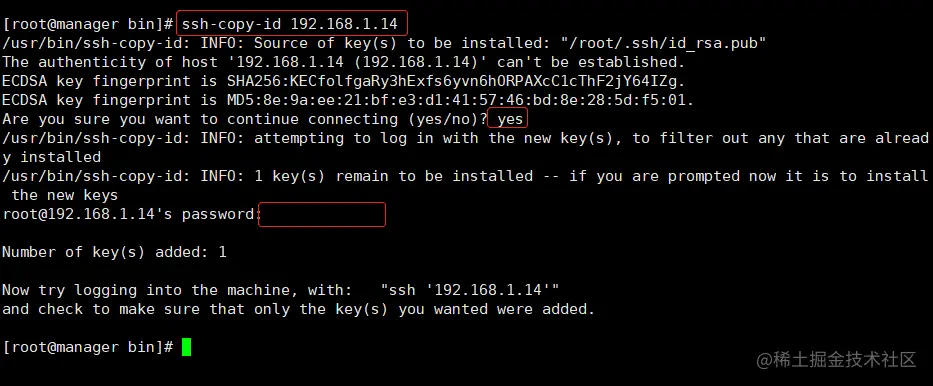Click the MD5 fingerprint string
This screenshot has width=933, height=386.
coord(460,100)
